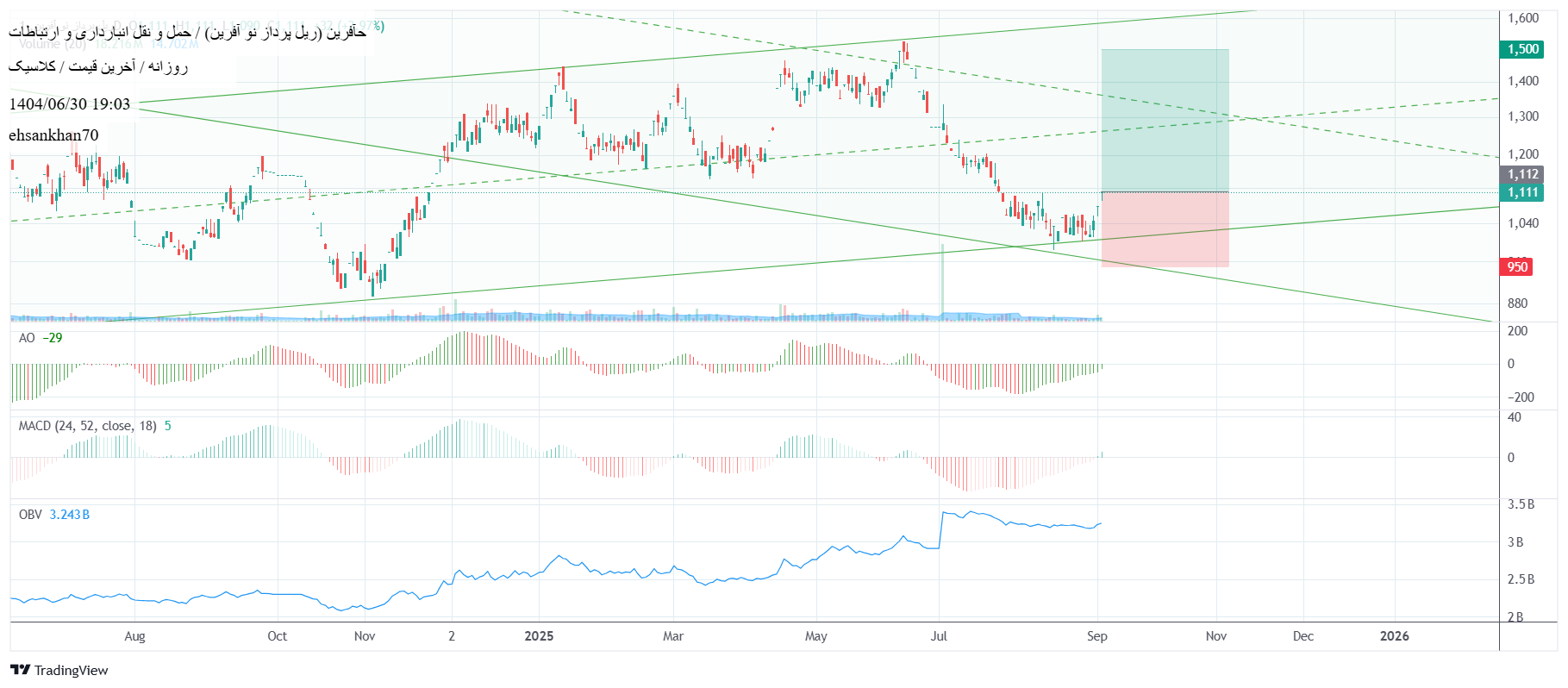Click the 2025 label on the time axis
1568x688 pixels.
[539, 636]
